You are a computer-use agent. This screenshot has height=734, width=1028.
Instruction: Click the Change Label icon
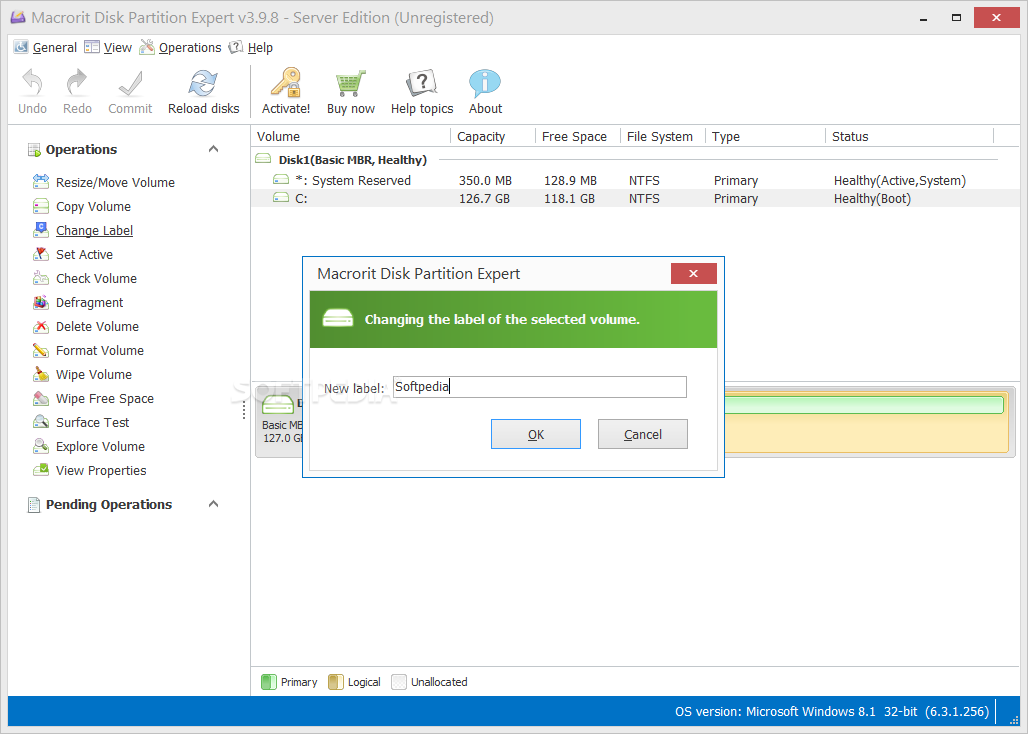click(41, 230)
